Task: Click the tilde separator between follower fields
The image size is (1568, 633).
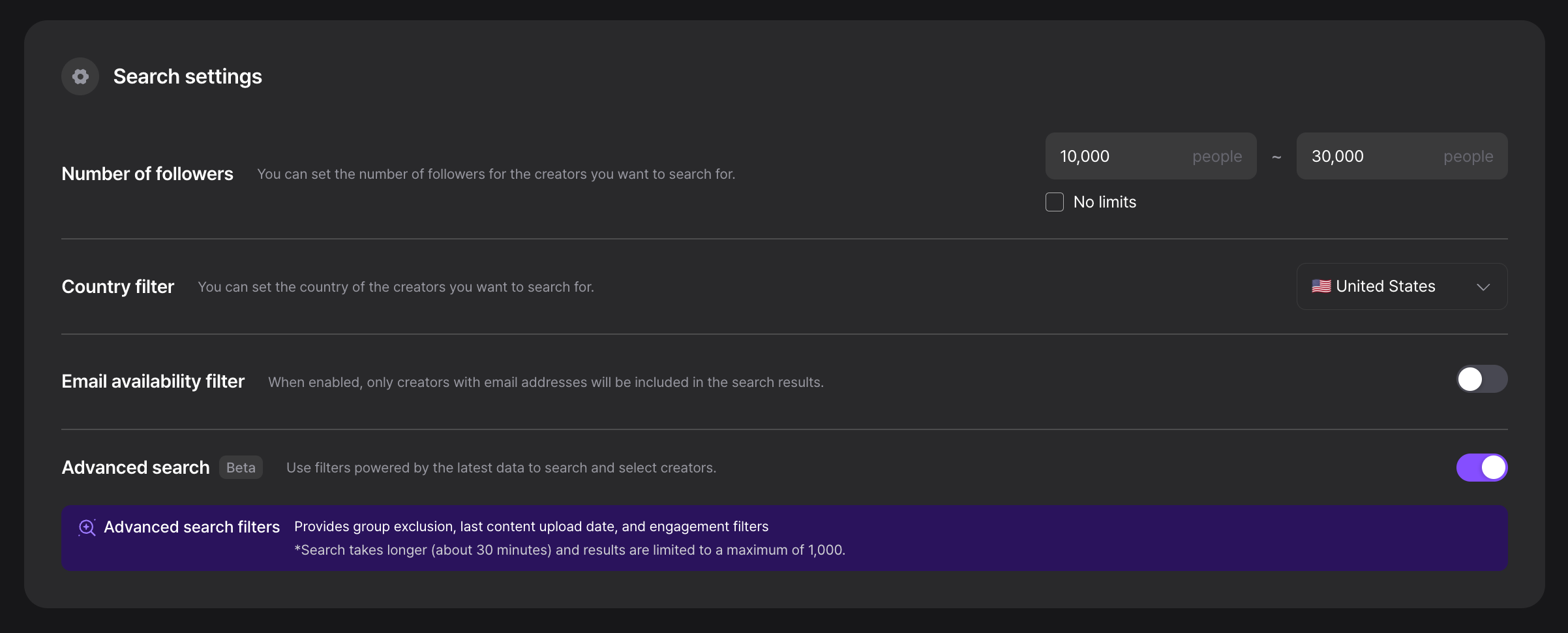Action: pos(1276,157)
